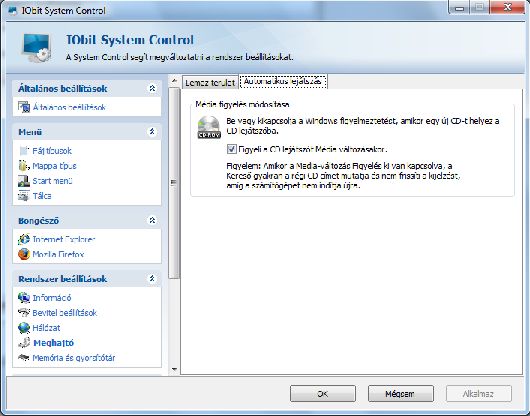Click the Memória és gyorsítótár icon

[x=24, y=358]
